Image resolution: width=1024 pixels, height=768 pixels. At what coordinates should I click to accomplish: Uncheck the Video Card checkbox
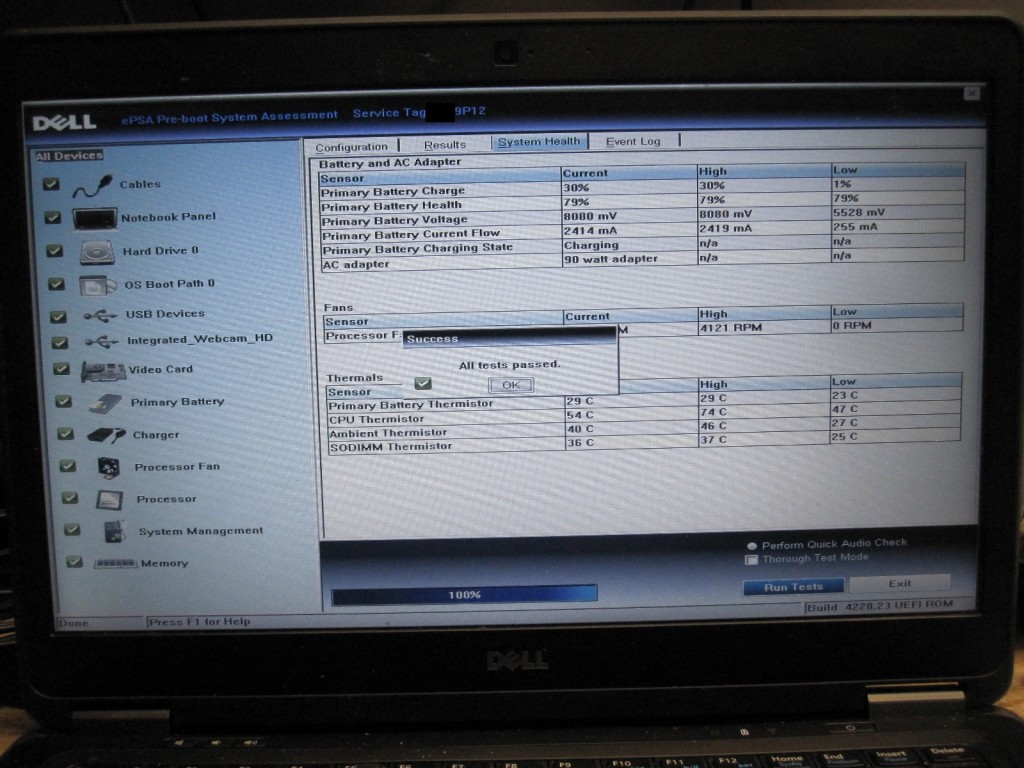[61, 369]
